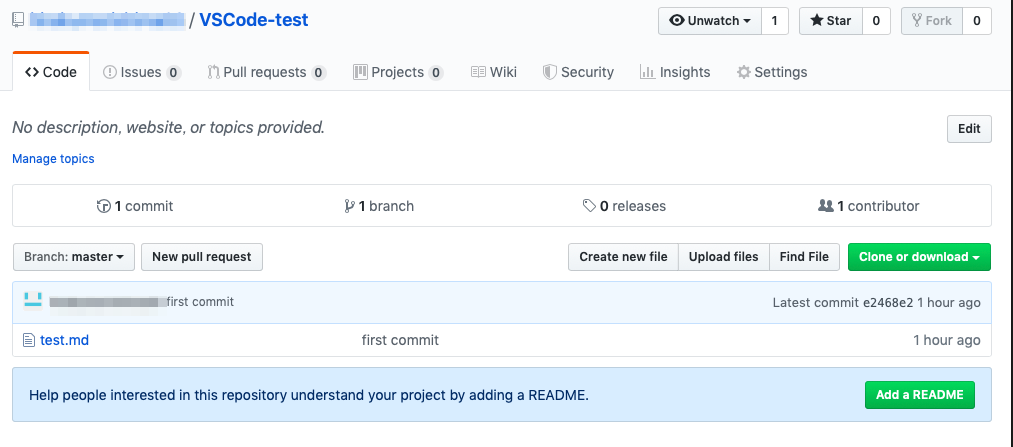The width and height of the screenshot is (1013, 447).
Task: Open the test.md file link
Action: pyautogui.click(x=64, y=340)
